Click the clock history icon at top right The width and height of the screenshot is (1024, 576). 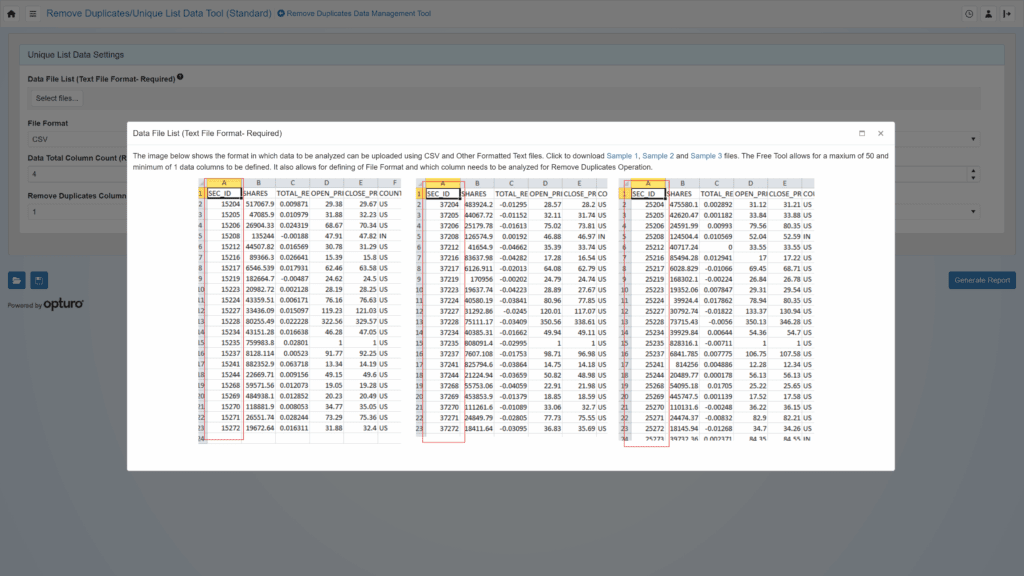(x=968, y=14)
